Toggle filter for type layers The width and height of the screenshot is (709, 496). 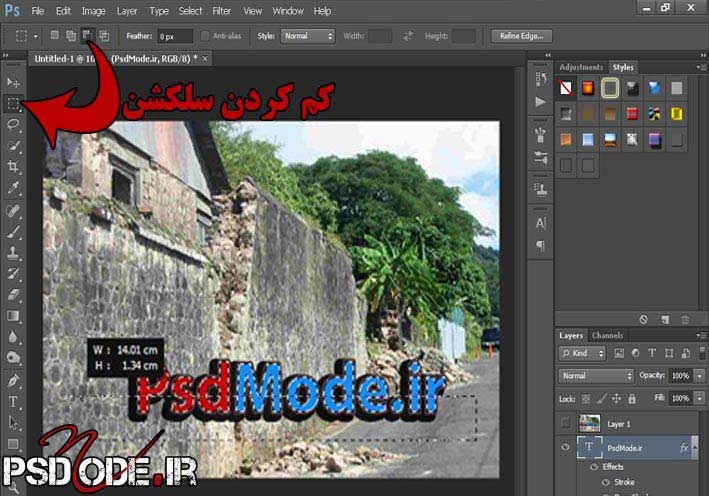pyautogui.click(x=652, y=353)
